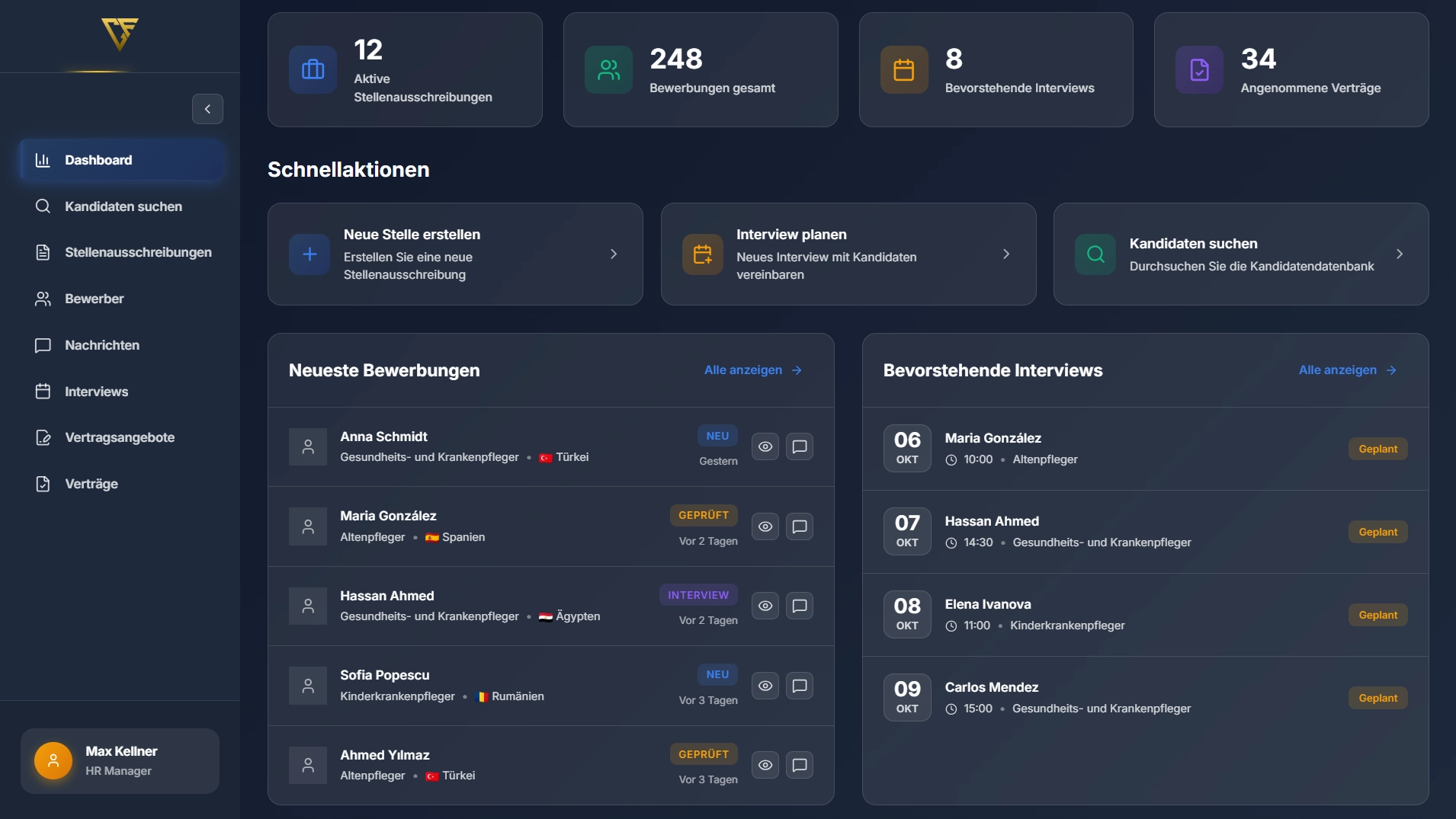Viewport: 1456px width, 819px height.
Task: Open message icon for Anna Schmidt
Action: click(x=799, y=447)
